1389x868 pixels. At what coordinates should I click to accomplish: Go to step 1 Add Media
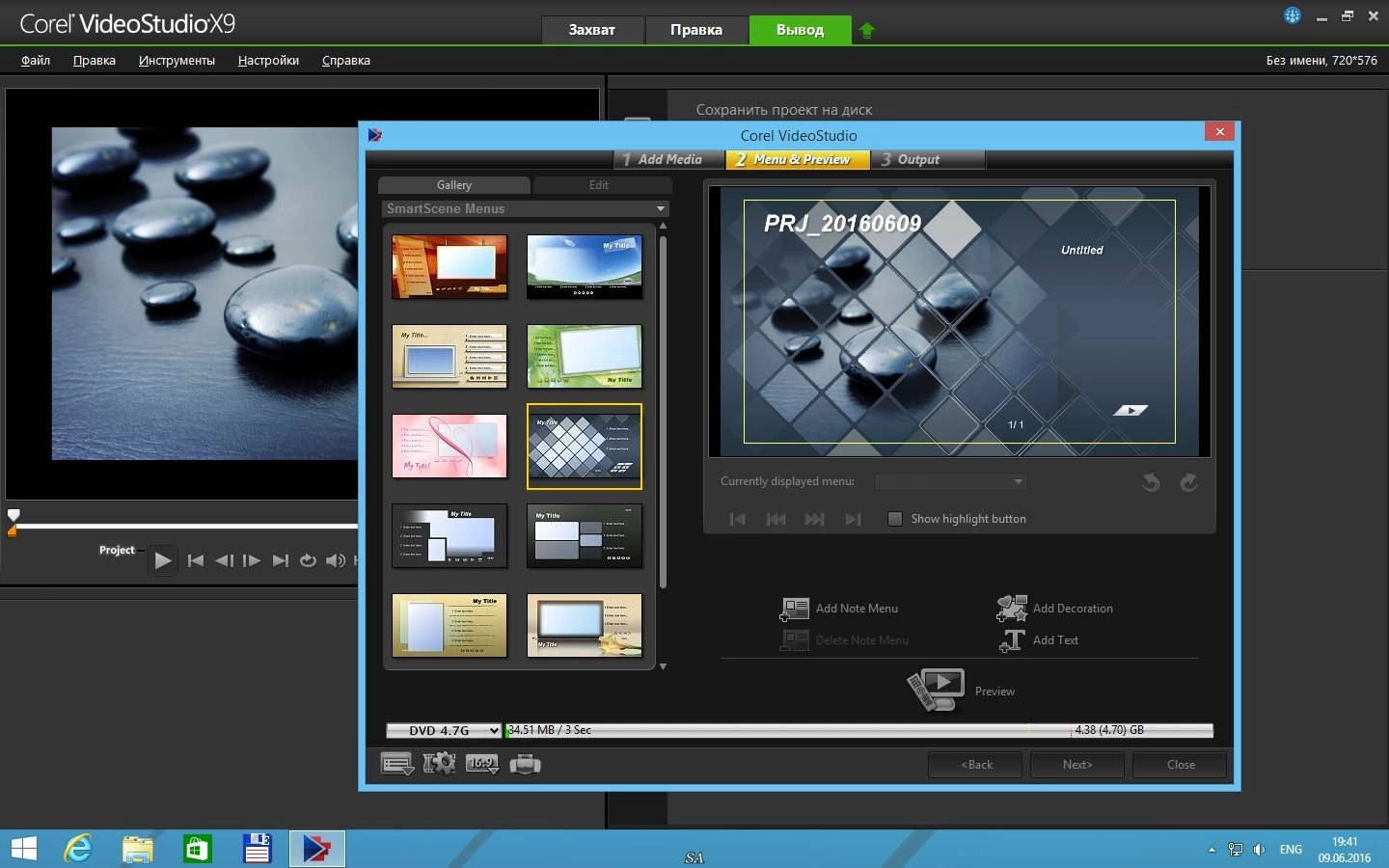(669, 159)
